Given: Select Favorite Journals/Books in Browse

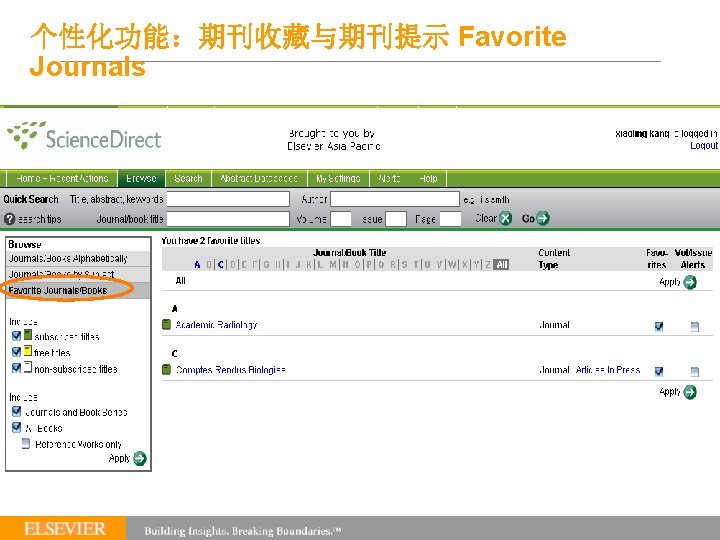Looking at the screenshot, I should pos(58,290).
